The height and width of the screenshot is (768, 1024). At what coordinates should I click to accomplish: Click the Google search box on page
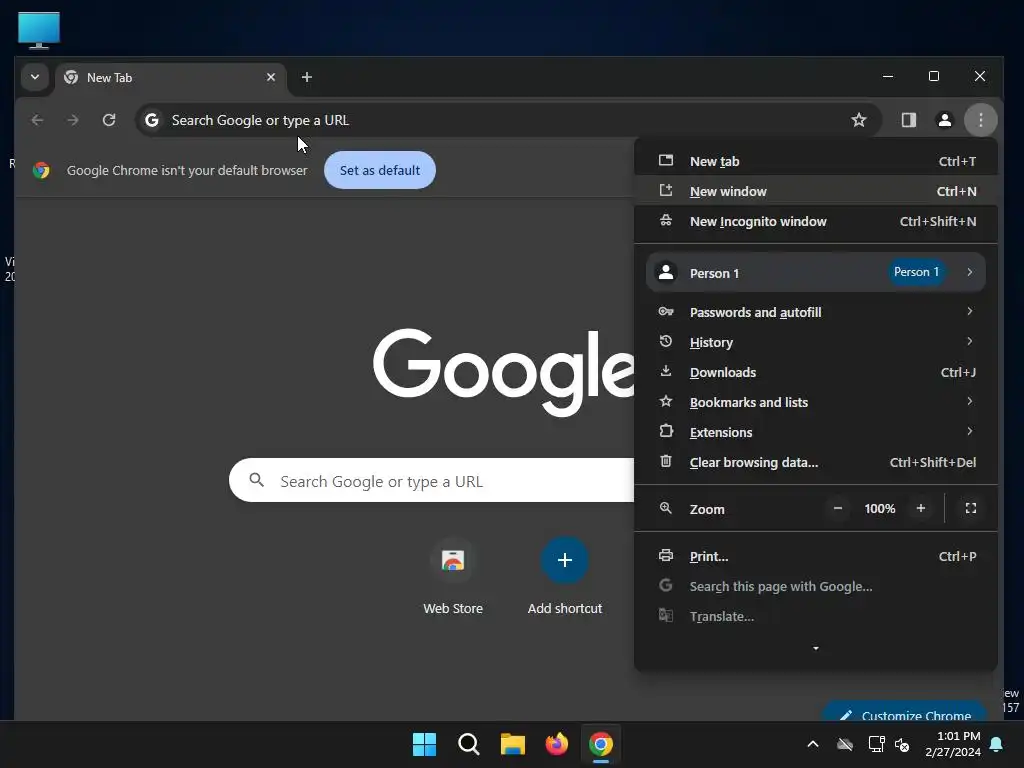pyautogui.click(x=432, y=481)
